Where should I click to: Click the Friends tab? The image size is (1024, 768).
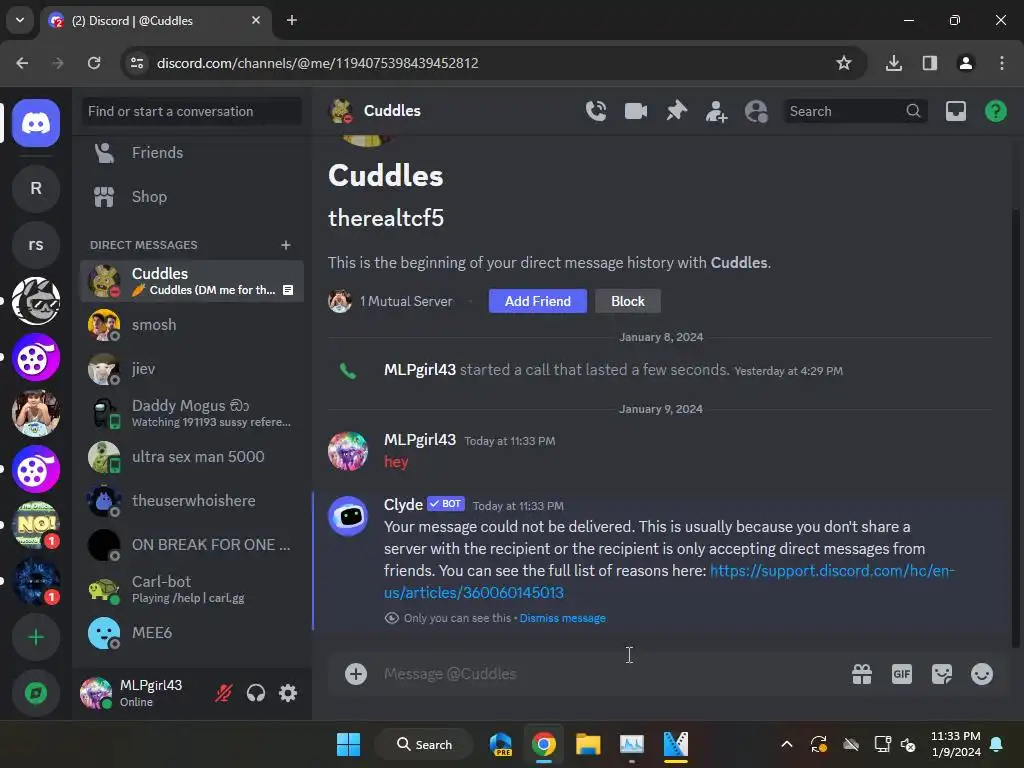[191, 153]
